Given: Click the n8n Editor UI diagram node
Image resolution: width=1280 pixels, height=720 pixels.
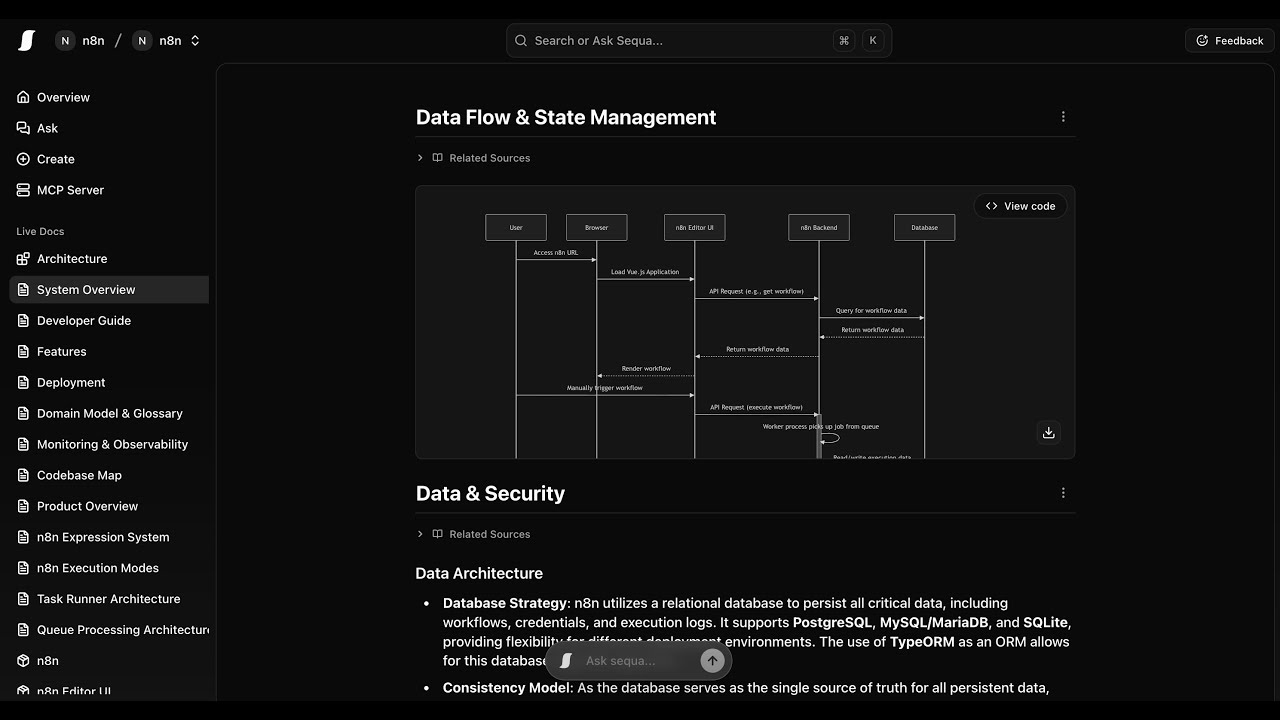Looking at the screenshot, I should [694, 227].
